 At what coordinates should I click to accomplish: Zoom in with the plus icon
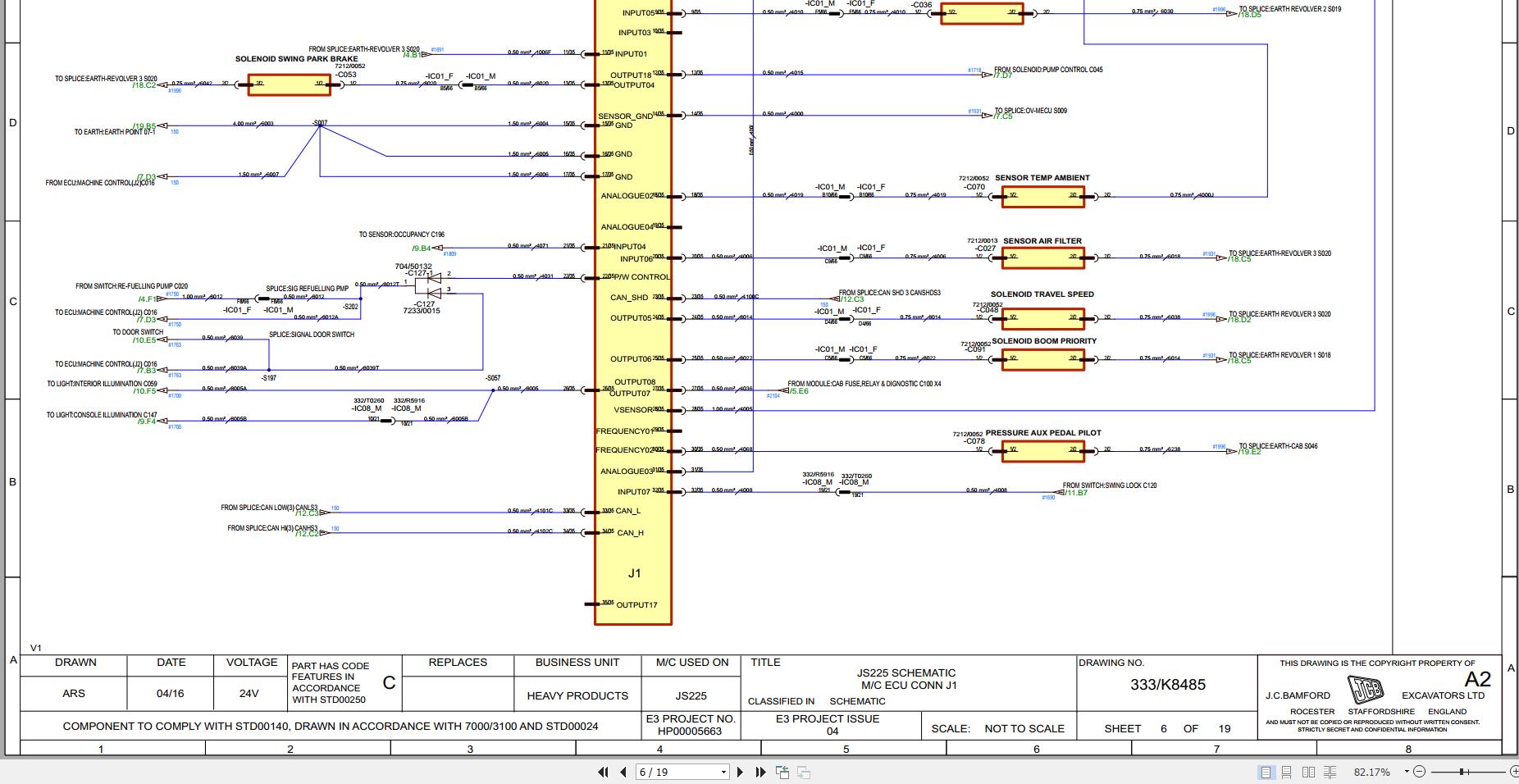[x=1513, y=771]
